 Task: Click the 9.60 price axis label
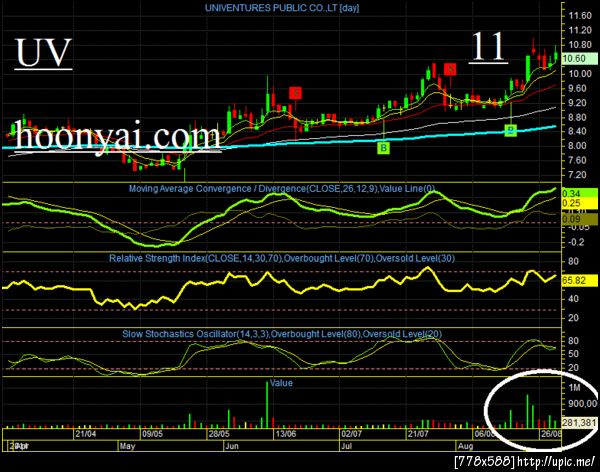coord(578,88)
